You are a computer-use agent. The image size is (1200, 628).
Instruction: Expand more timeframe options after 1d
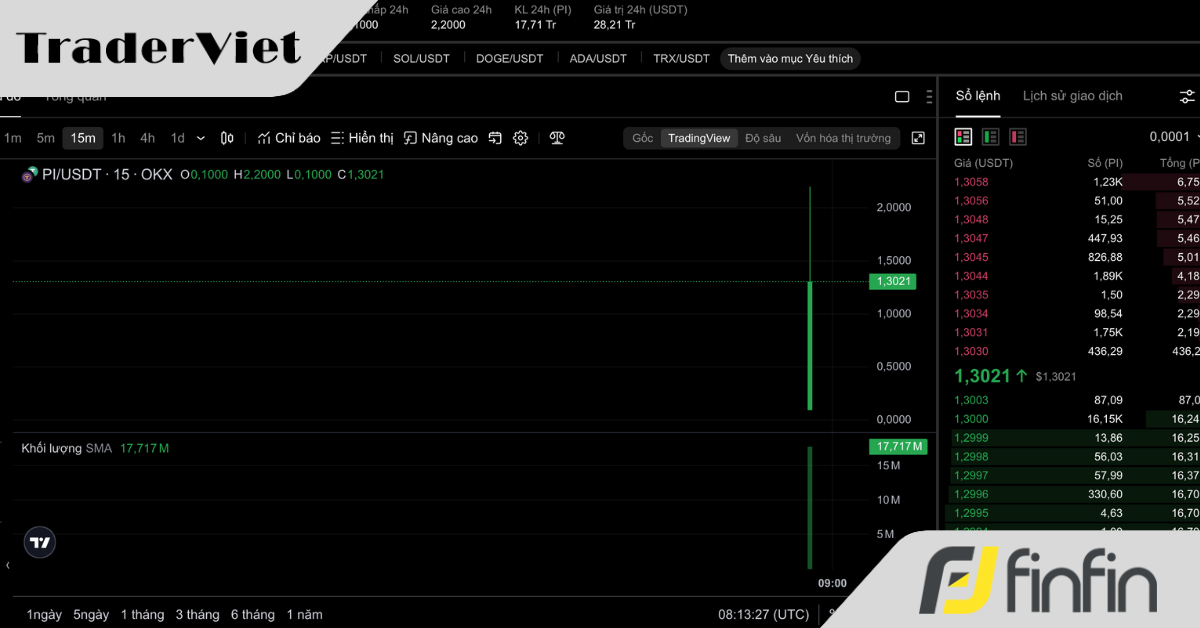tap(201, 138)
